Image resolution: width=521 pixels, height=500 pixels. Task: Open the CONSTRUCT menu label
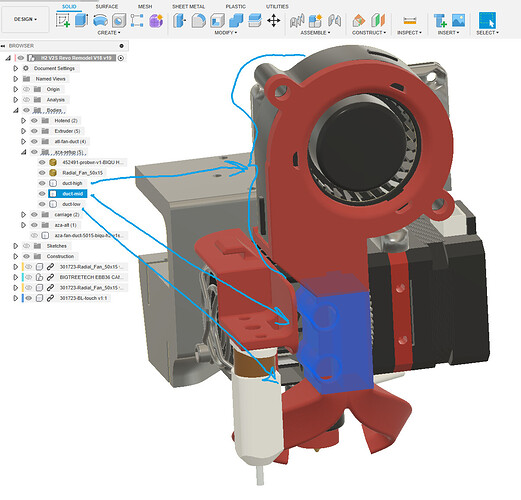pos(369,33)
